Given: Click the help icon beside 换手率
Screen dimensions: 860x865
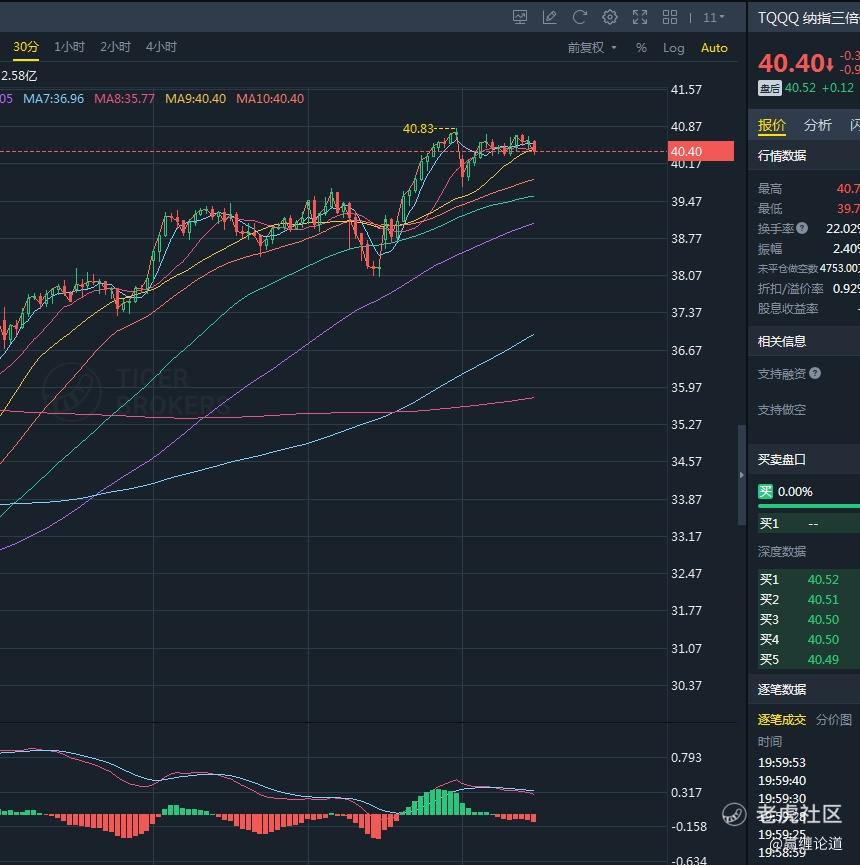Looking at the screenshot, I should (x=802, y=228).
